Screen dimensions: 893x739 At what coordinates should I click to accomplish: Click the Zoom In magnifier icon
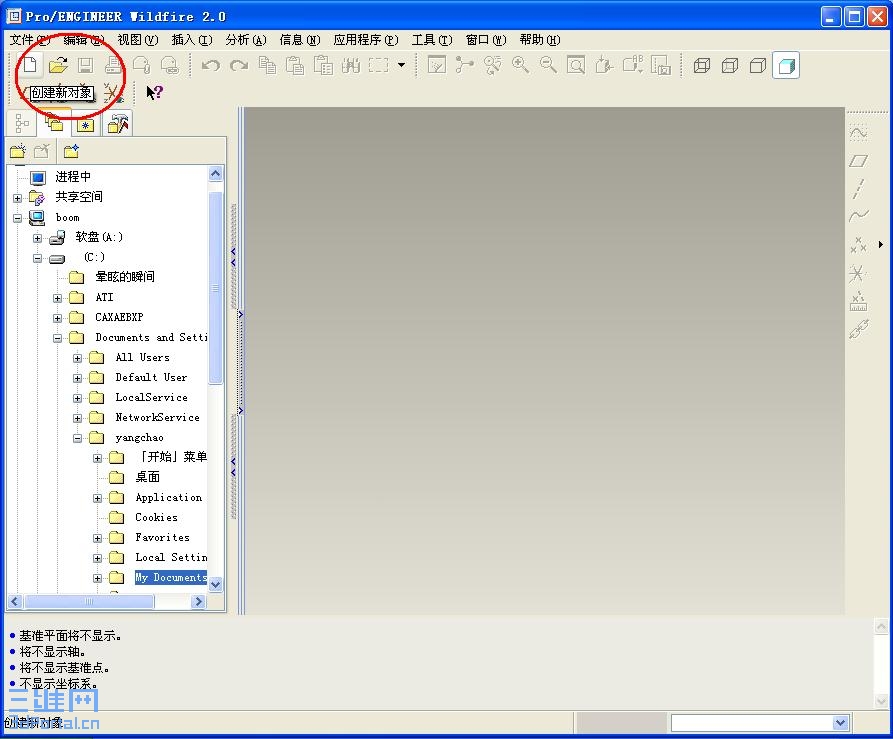(520, 65)
